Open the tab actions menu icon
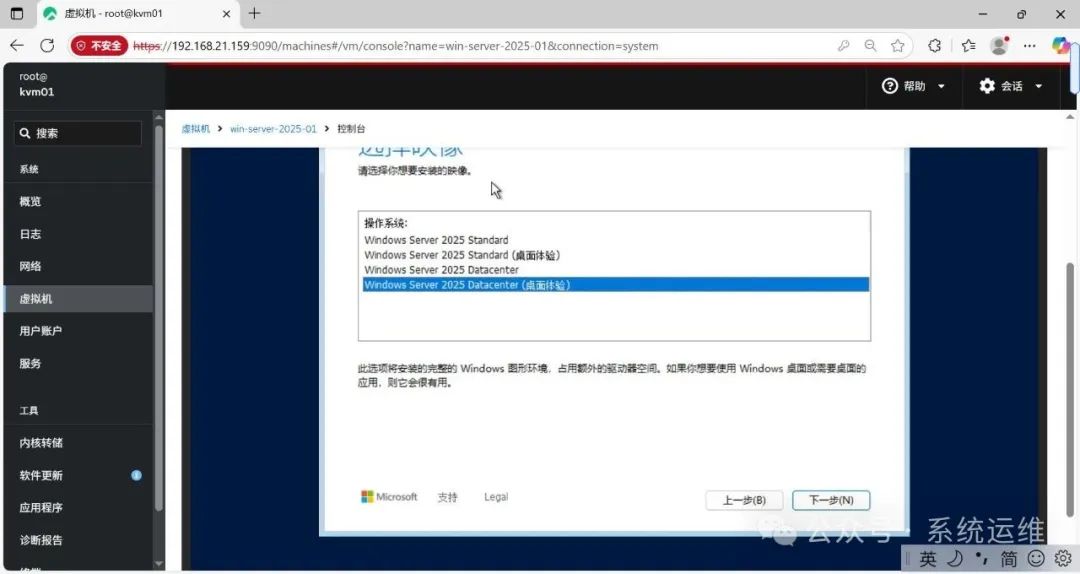Viewport: 1080px width, 574px height. pyautogui.click(x=17, y=13)
